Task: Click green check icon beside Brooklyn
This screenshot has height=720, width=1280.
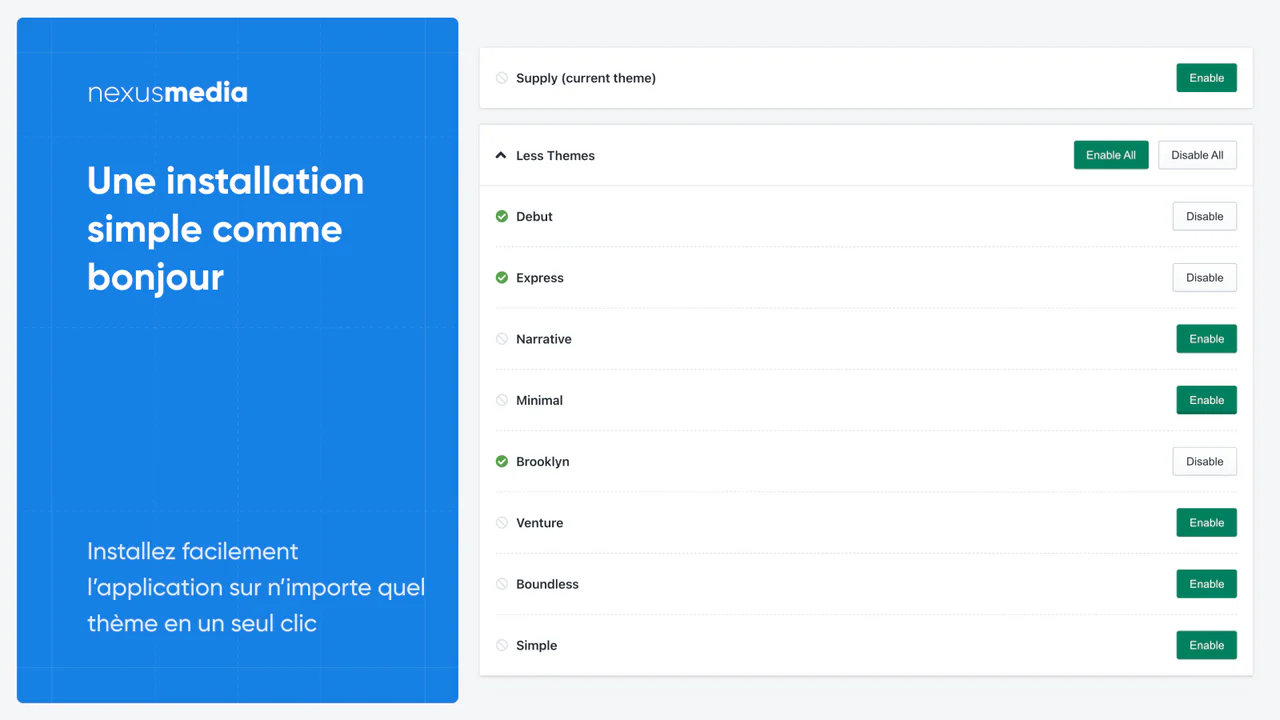Action: 502,461
